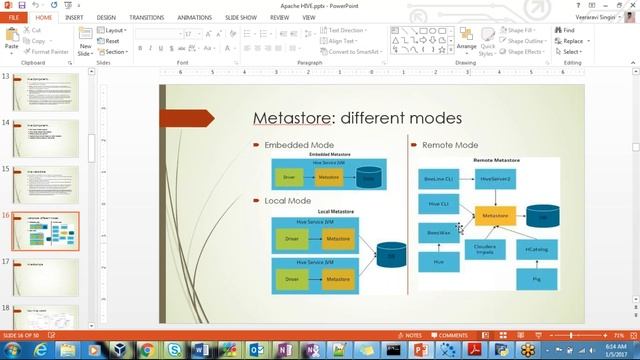Viewport: 640px width, 360px height.
Task: Click the Redo icon
Action: (x=54, y=5)
